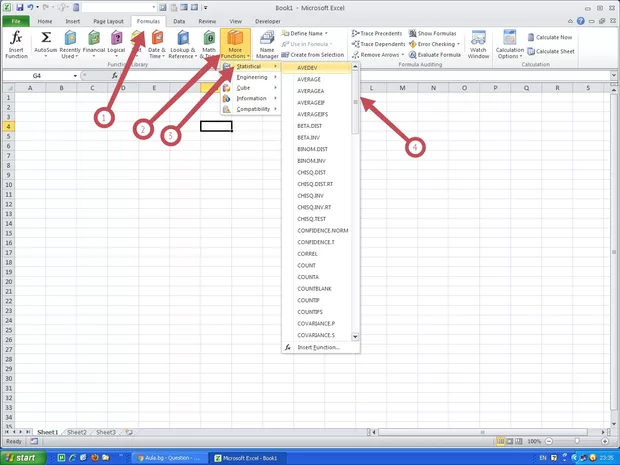Click Calculate Now
620x465 pixels.
(x=550, y=37)
